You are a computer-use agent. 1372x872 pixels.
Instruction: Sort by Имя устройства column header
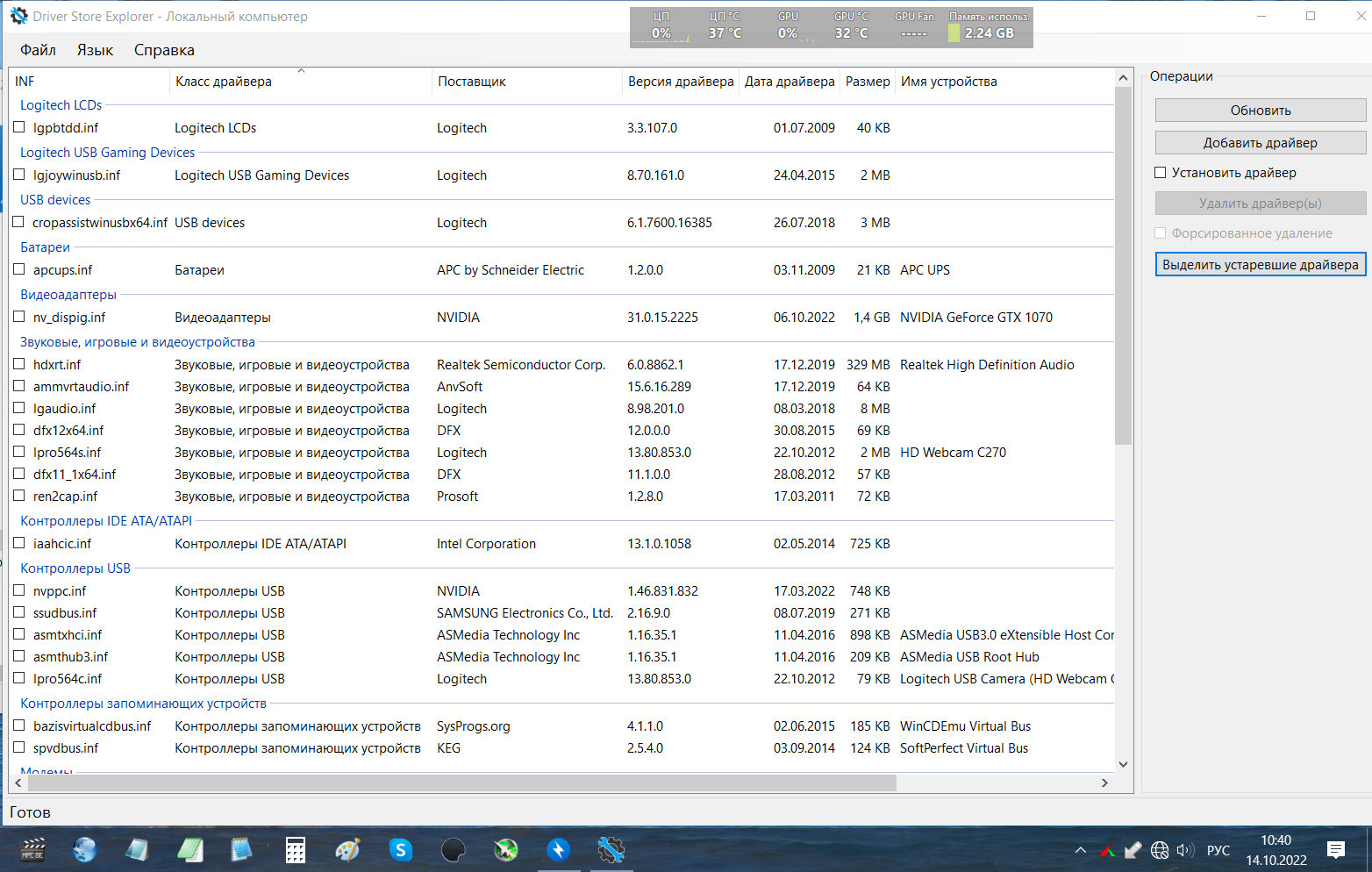1004,82
